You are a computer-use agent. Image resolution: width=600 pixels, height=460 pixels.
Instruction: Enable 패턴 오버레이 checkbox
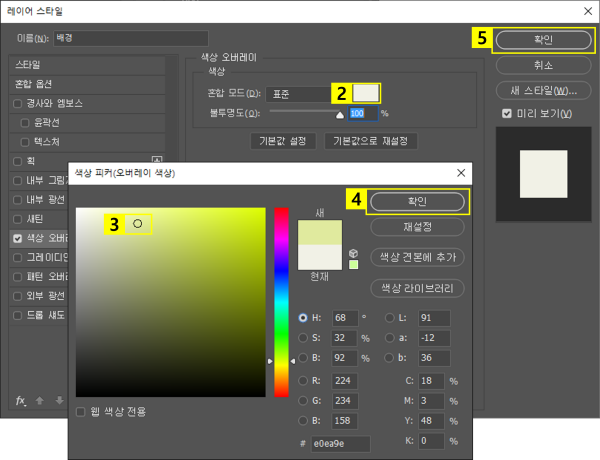[17, 277]
